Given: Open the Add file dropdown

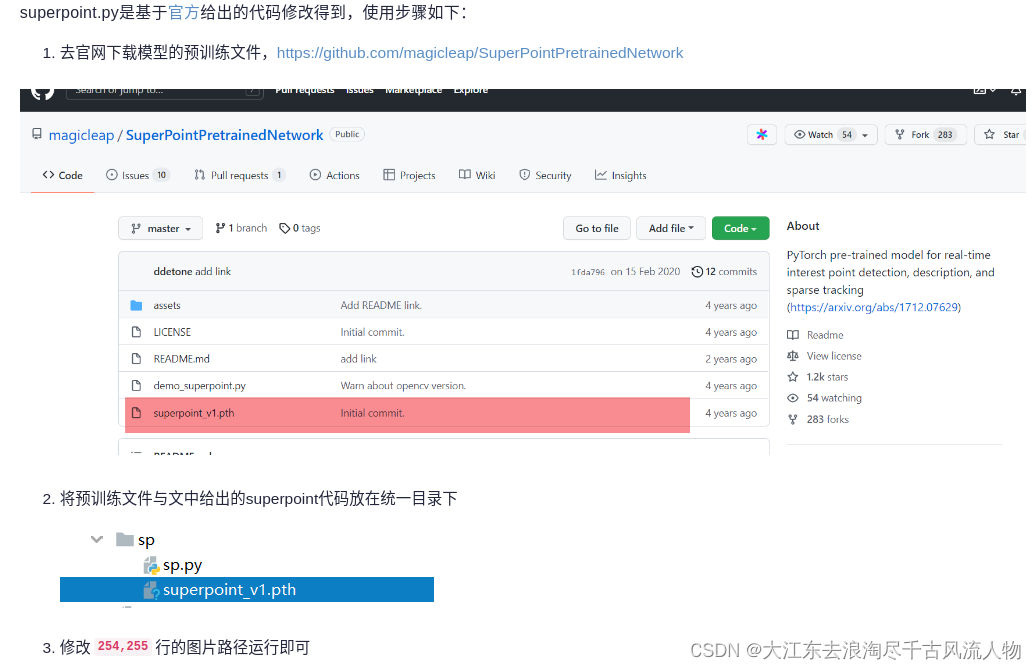Looking at the screenshot, I should click(671, 228).
